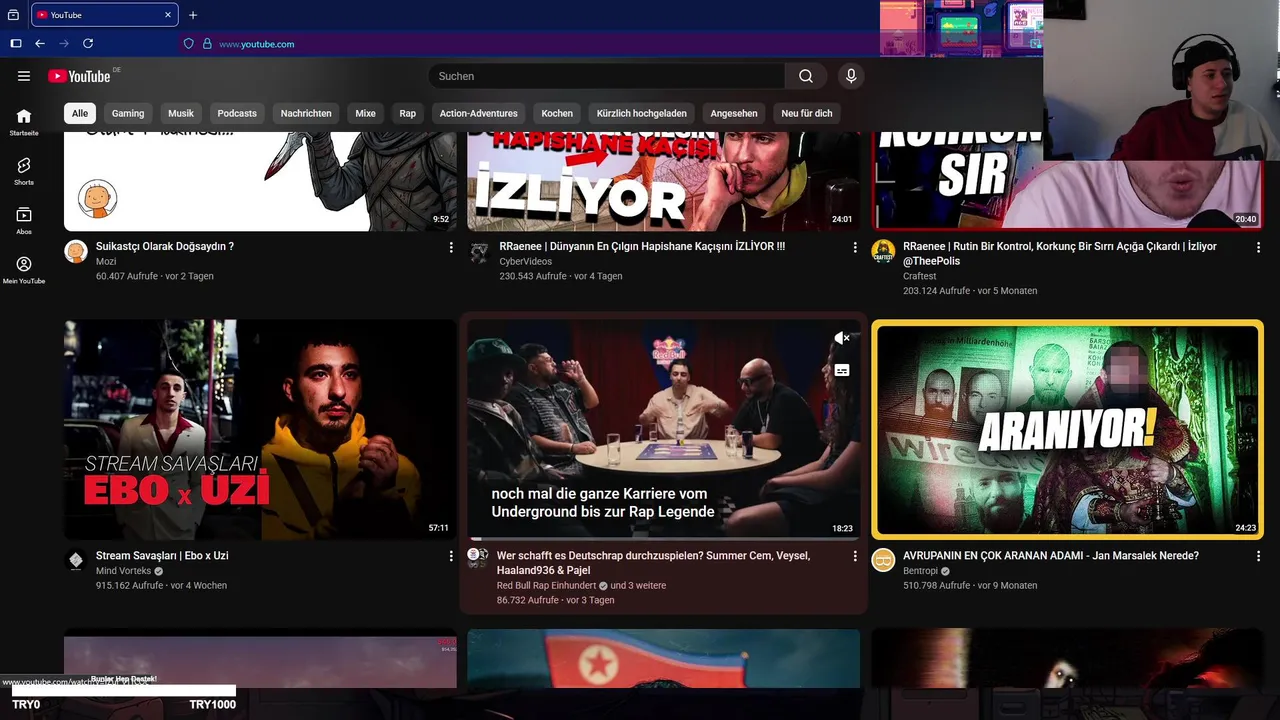Screen dimensions: 1280x720
Task: Open Mind Vorteks channel avatar
Action: click(x=76, y=560)
